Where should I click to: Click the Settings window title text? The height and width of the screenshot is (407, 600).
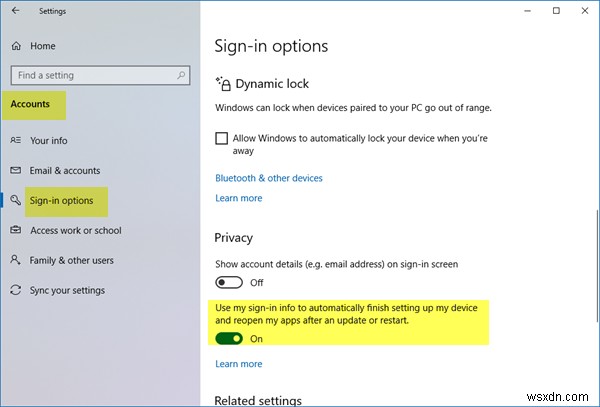click(52, 11)
